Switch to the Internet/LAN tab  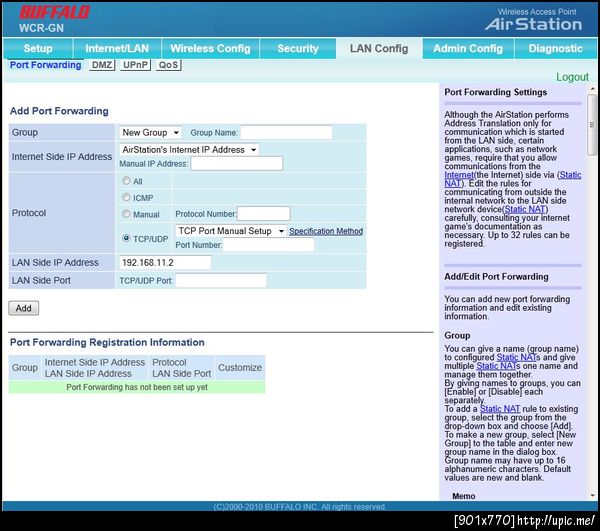point(117,49)
